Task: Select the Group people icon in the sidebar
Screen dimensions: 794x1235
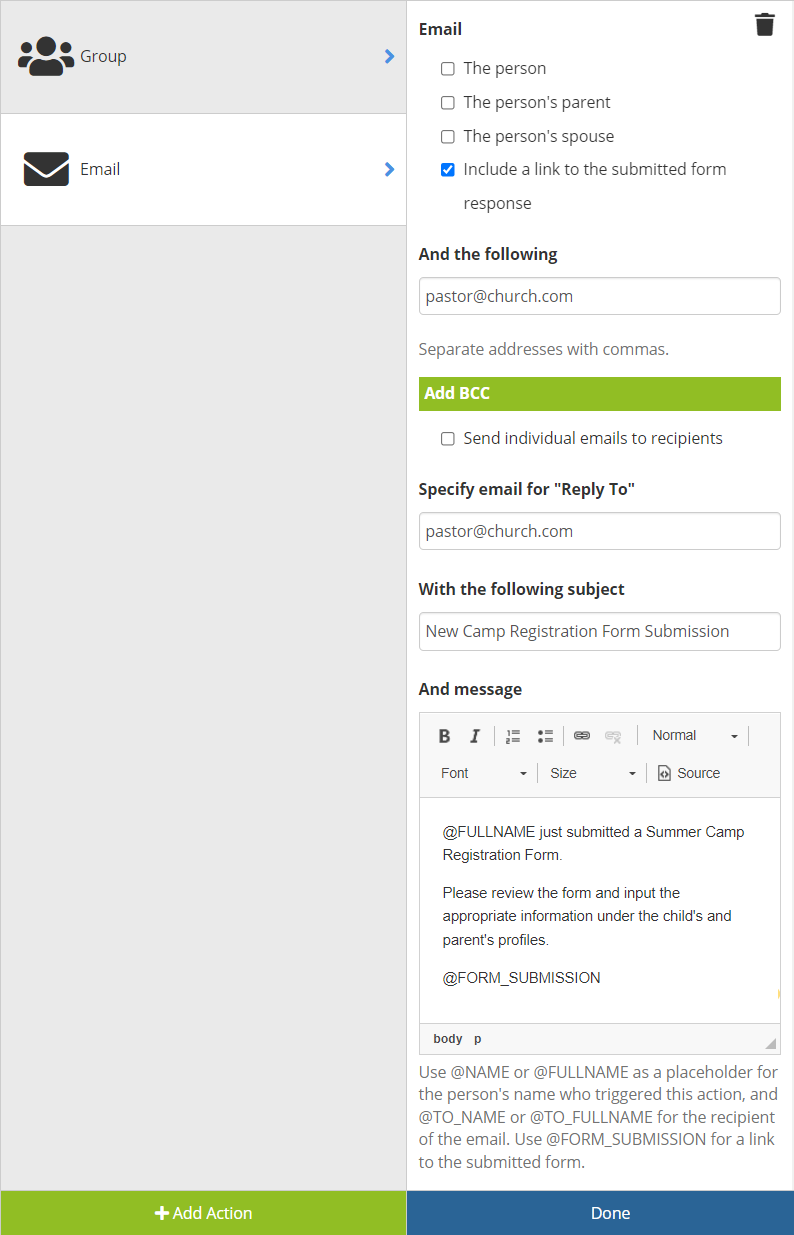Action: [x=46, y=56]
